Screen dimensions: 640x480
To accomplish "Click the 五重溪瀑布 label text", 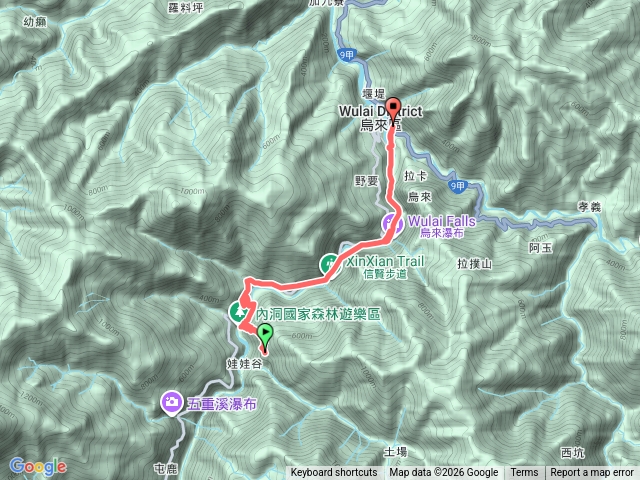I will pos(222,404).
